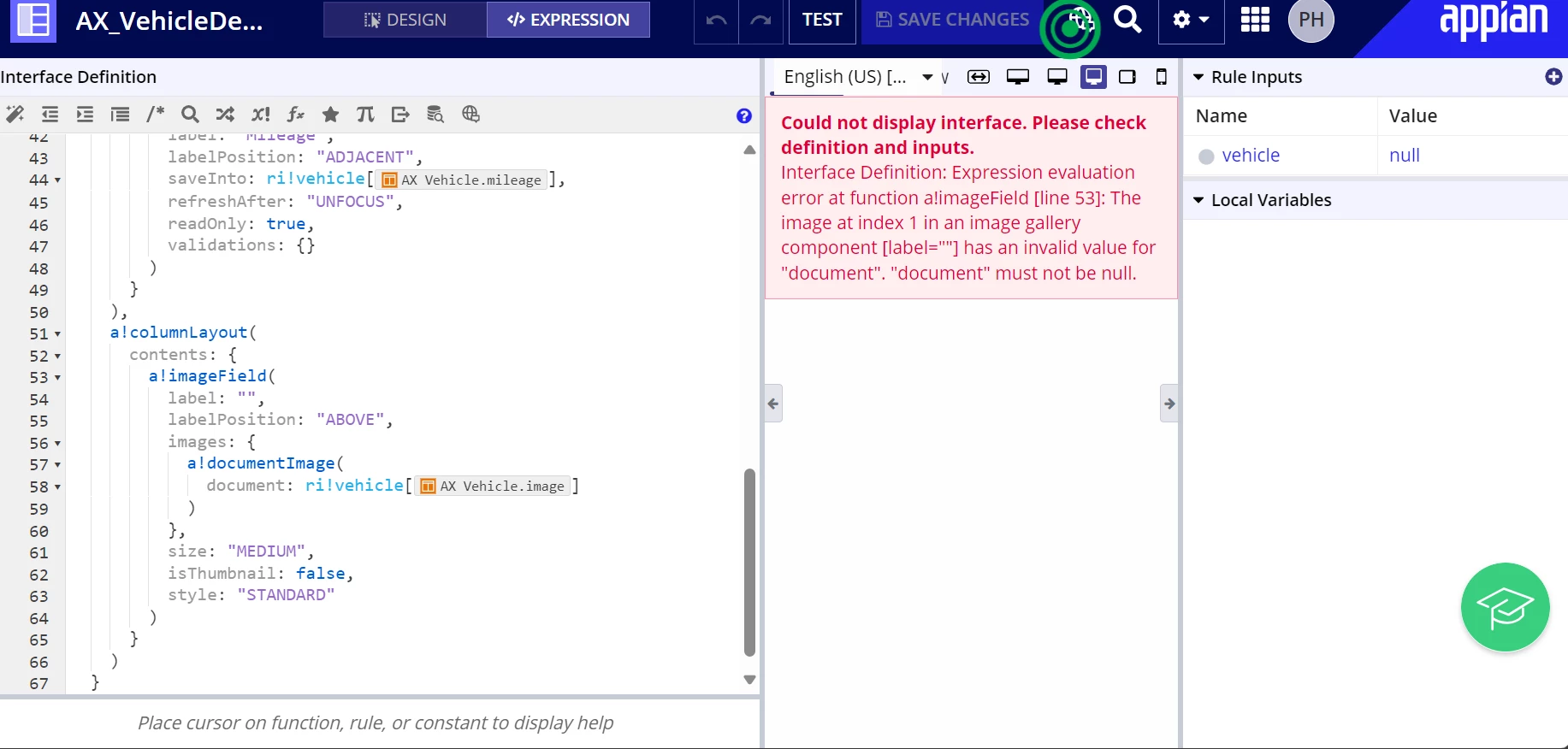This screenshot has width=1568, height=749.
Task: Open the navigation apps grid
Action: click(x=1255, y=20)
